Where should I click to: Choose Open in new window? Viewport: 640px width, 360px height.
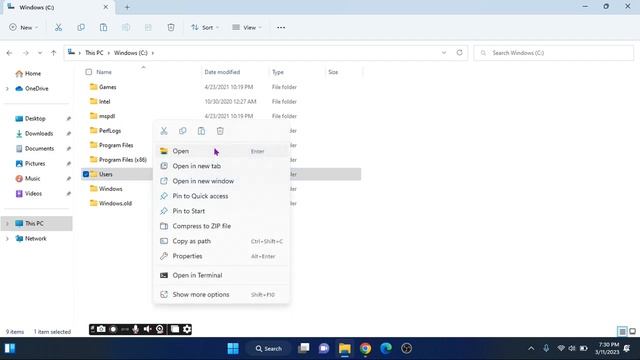[x=221, y=181]
